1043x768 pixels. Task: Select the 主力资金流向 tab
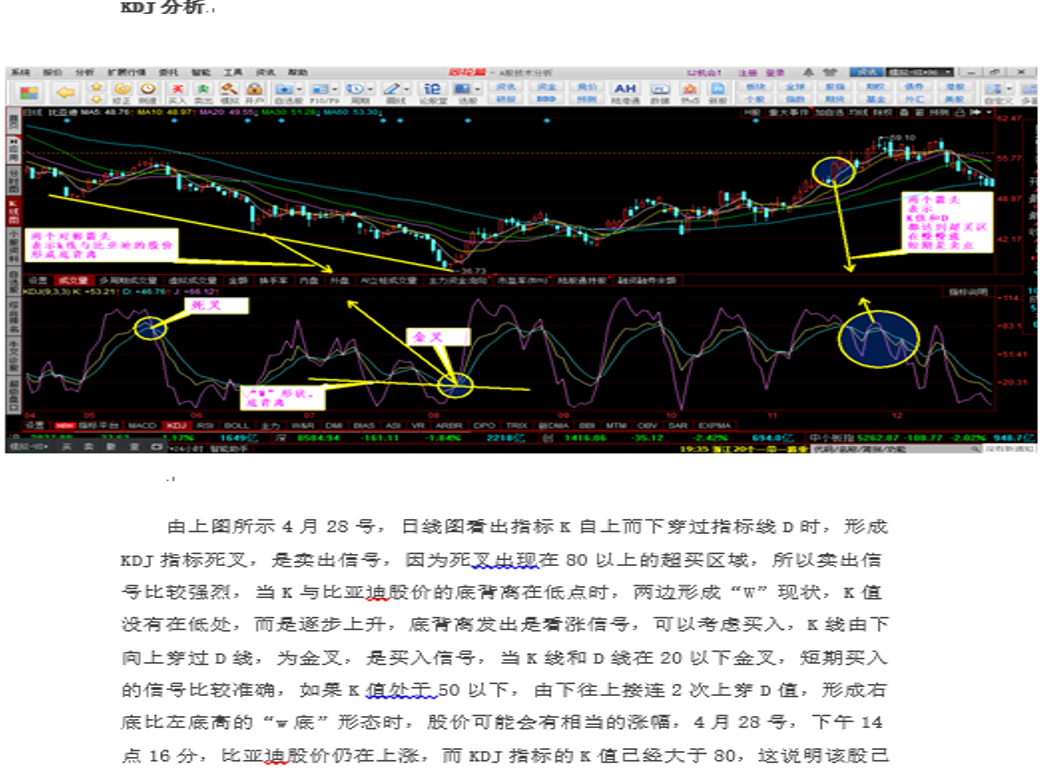tap(457, 281)
